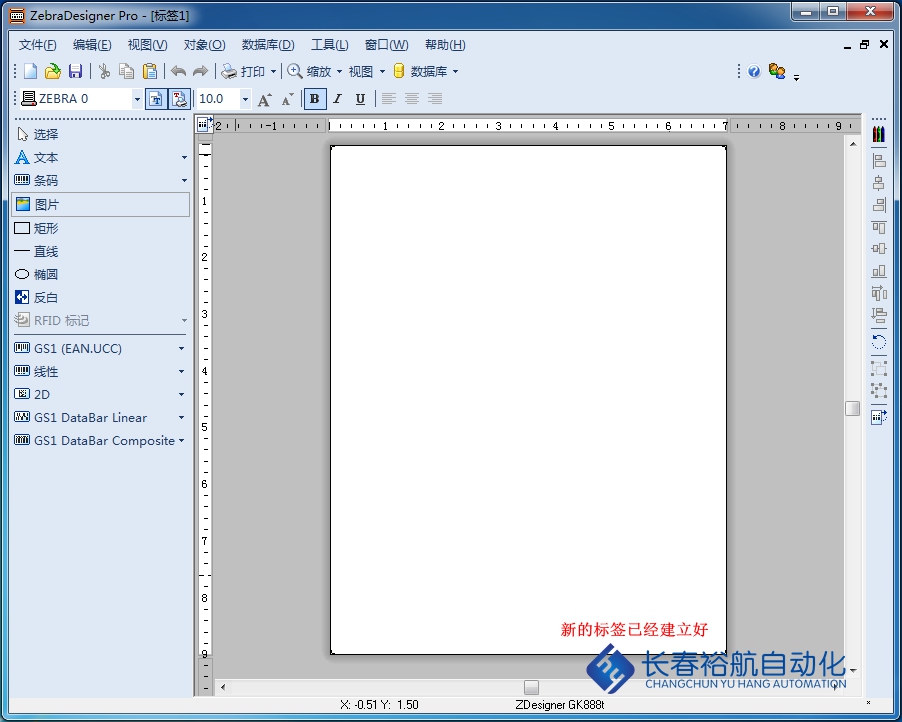This screenshot has width=902, height=722.
Task: Expand the 2D barcode list
Action: (x=181, y=395)
